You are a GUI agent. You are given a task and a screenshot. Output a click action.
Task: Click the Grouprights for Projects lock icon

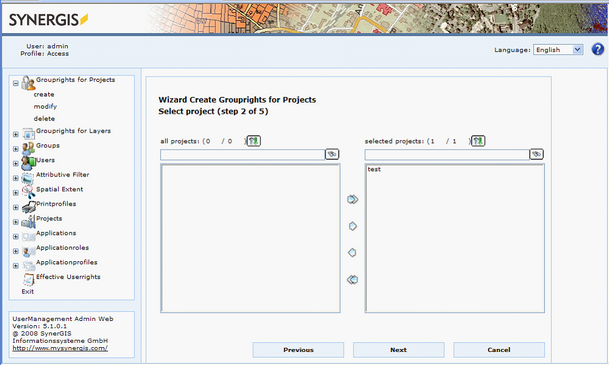point(28,82)
